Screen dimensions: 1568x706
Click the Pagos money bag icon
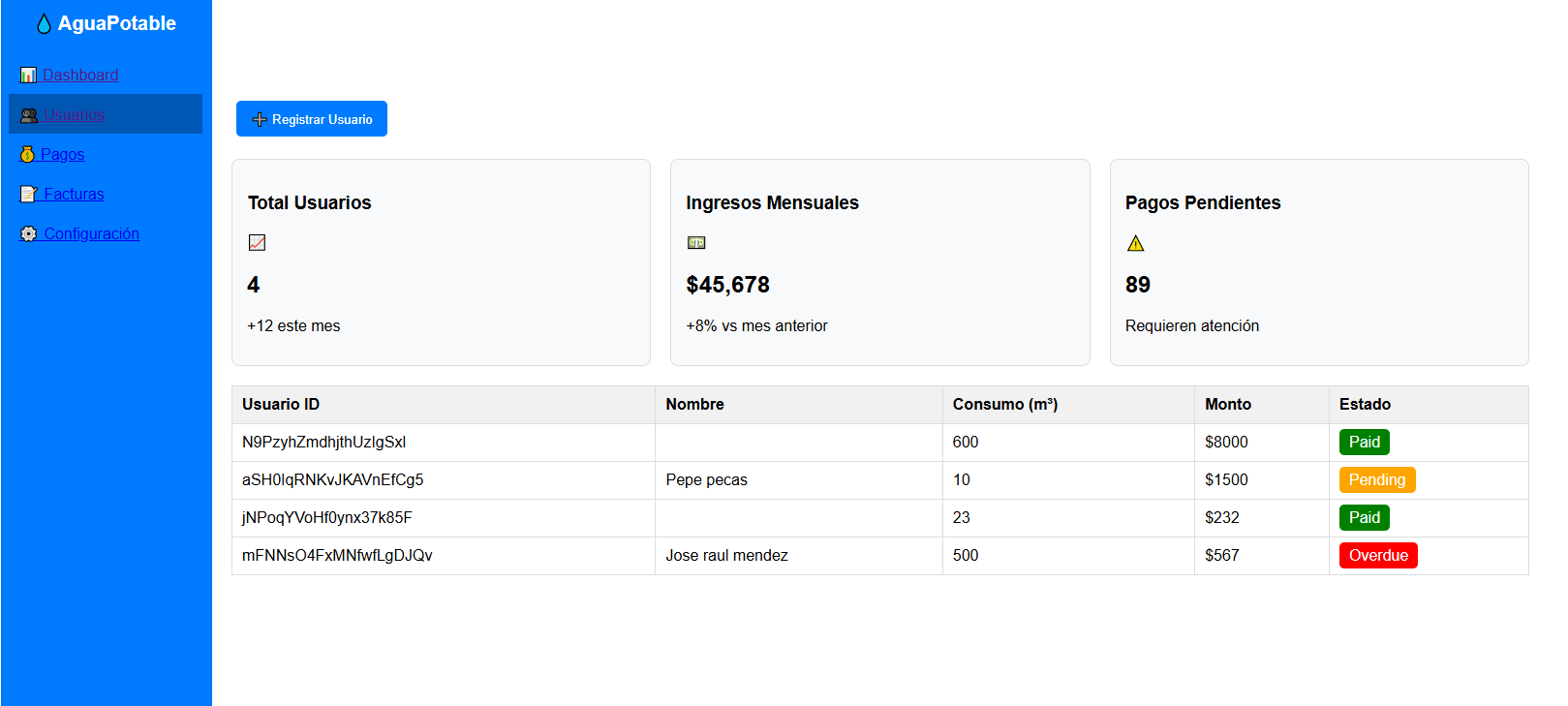[27, 155]
